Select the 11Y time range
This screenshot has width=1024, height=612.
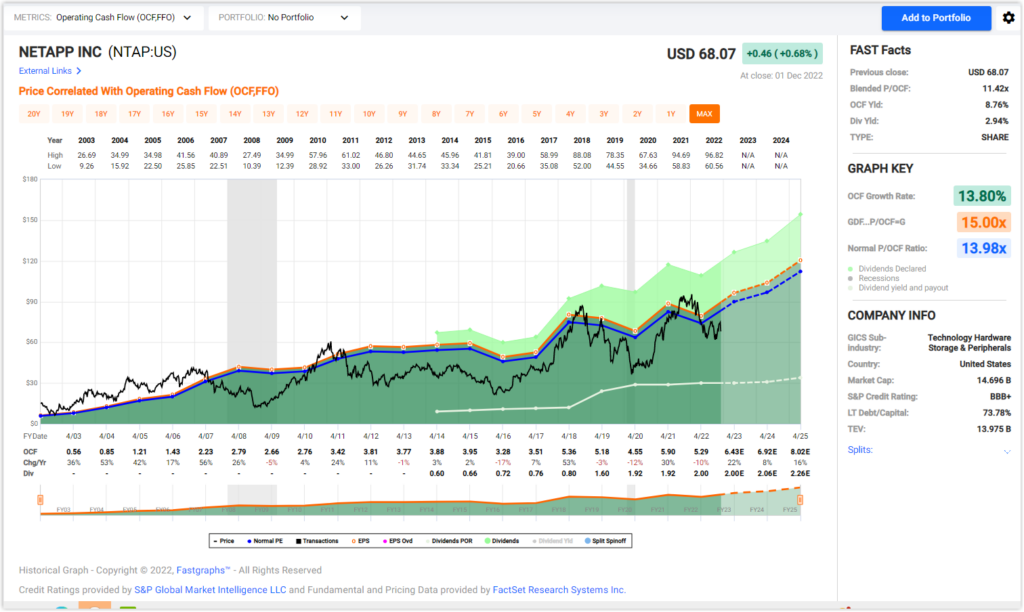click(336, 114)
